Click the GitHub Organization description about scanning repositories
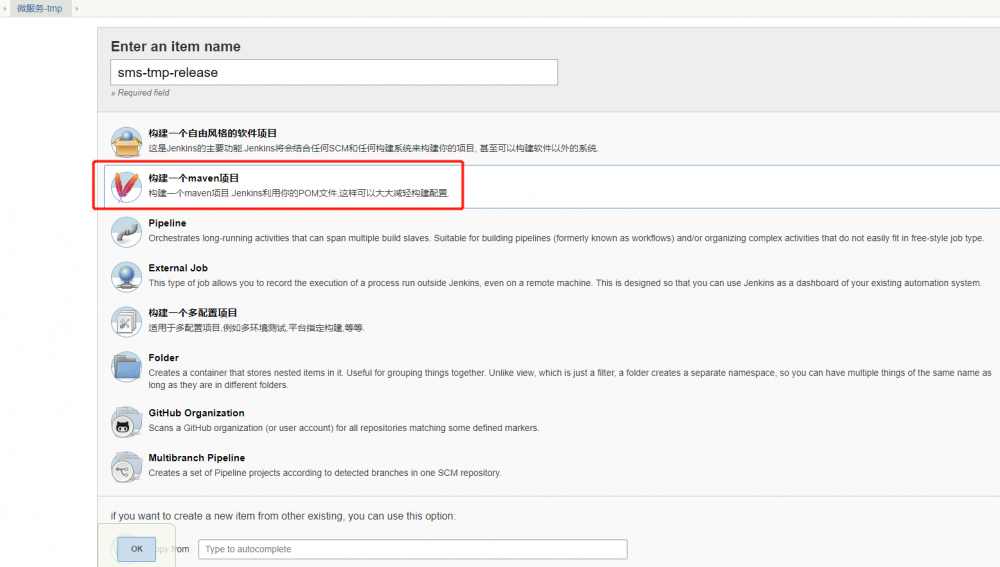The height and width of the screenshot is (567, 1000). 344,428
